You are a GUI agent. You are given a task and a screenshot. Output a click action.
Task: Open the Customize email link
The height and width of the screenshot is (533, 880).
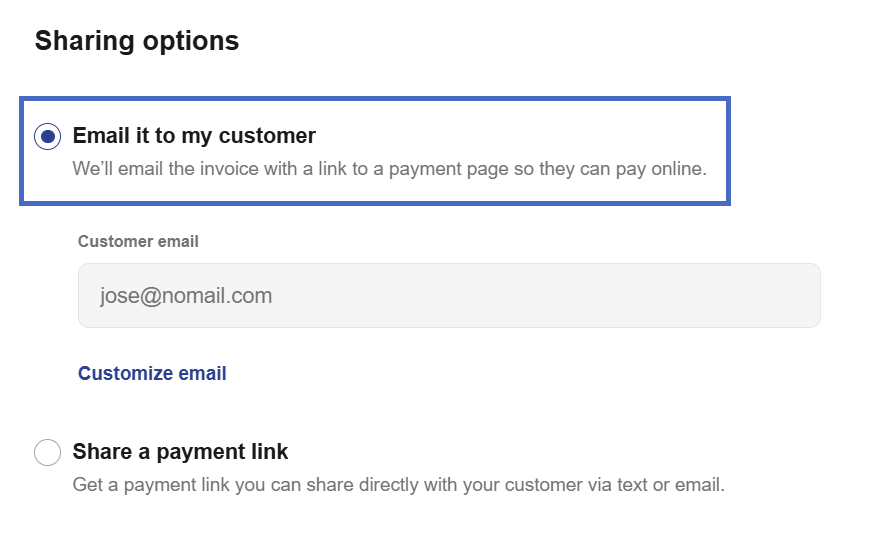click(152, 373)
